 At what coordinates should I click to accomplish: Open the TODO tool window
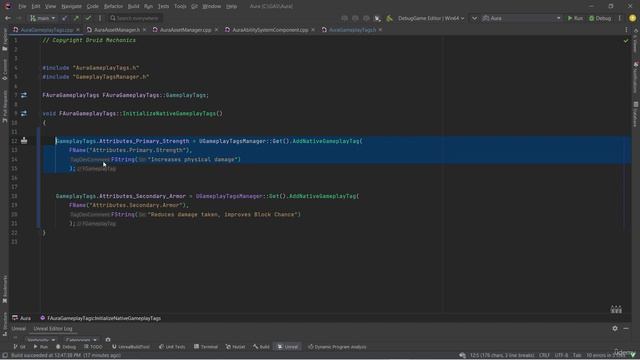coord(93,347)
